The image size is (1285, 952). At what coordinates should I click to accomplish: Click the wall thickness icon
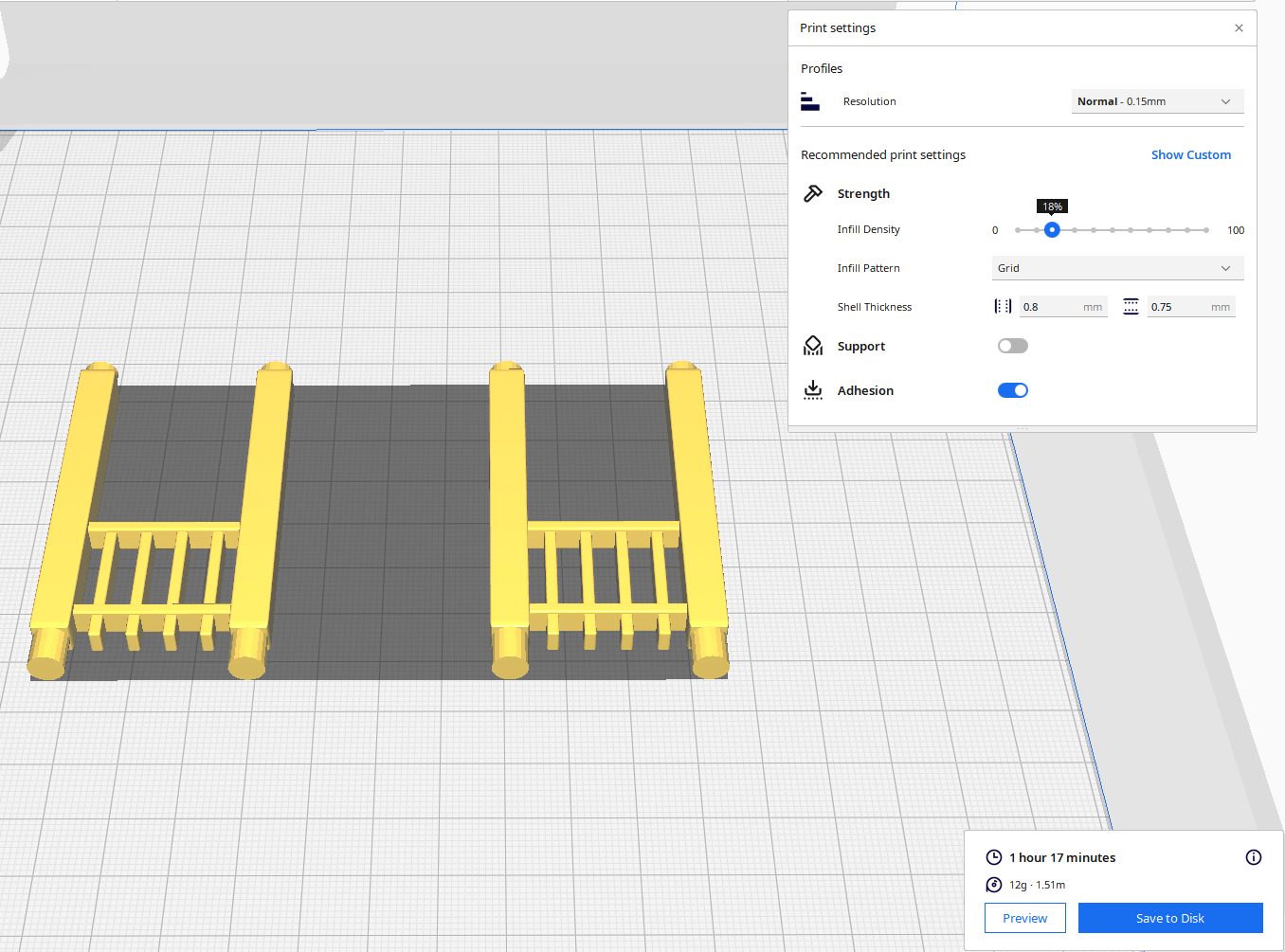click(1003, 307)
